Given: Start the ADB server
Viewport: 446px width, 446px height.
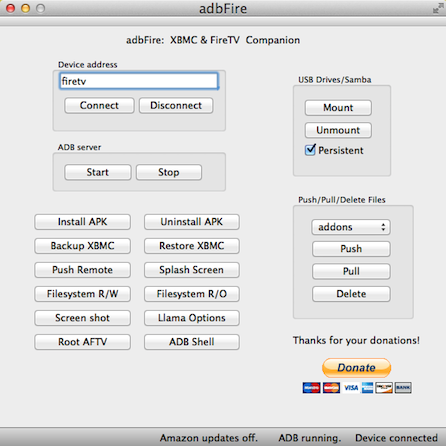Looking at the screenshot, I should pyautogui.click(x=98, y=172).
